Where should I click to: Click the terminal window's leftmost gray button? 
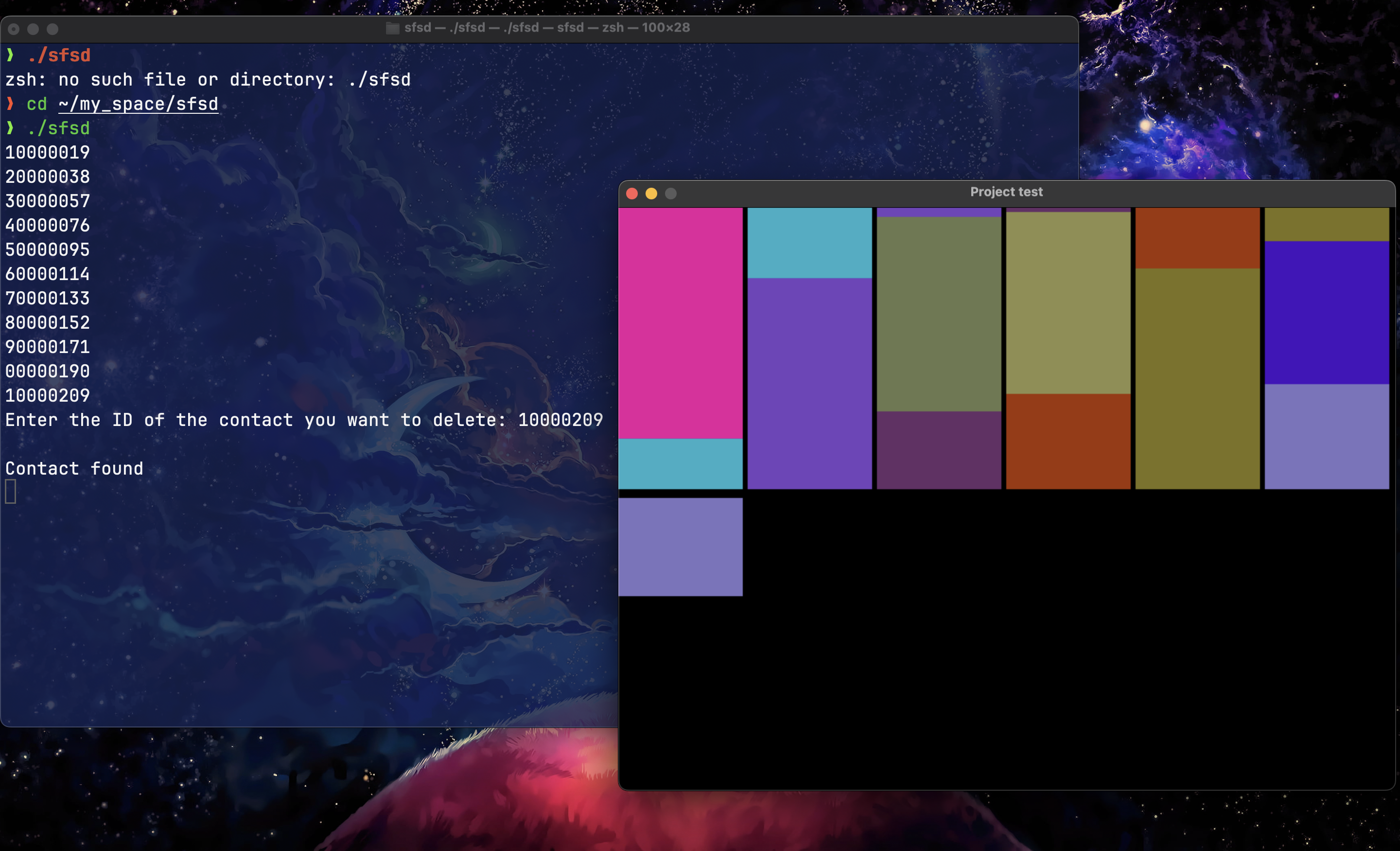pos(14,28)
